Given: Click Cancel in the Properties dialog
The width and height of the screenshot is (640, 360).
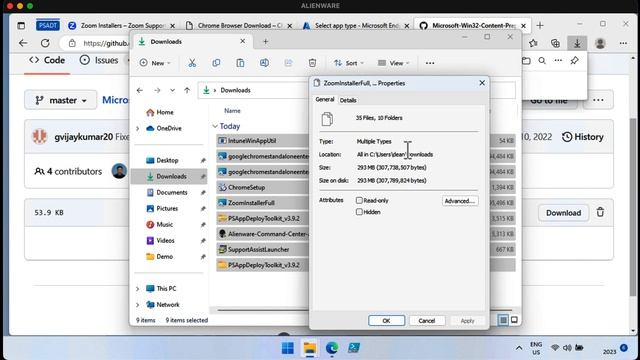Looking at the screenshot, I should coord(427,320).
